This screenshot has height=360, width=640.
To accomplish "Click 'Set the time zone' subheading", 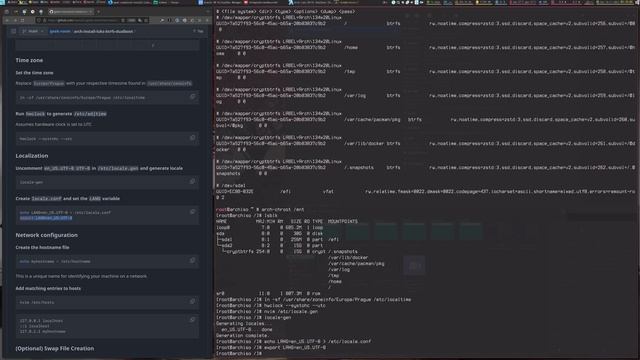I will (34, 73).
